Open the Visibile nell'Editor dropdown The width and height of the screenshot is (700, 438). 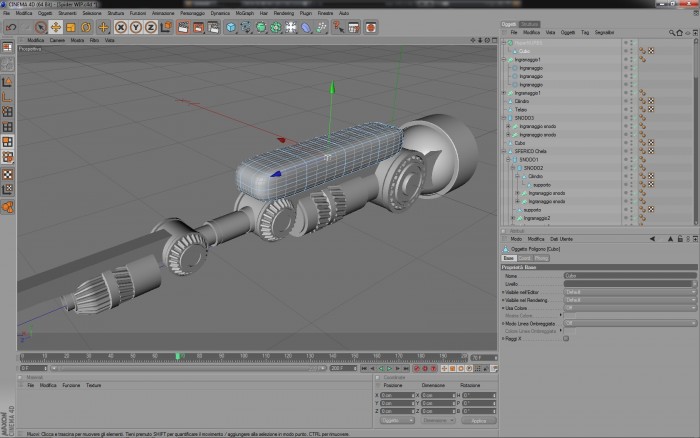[630, 292]
